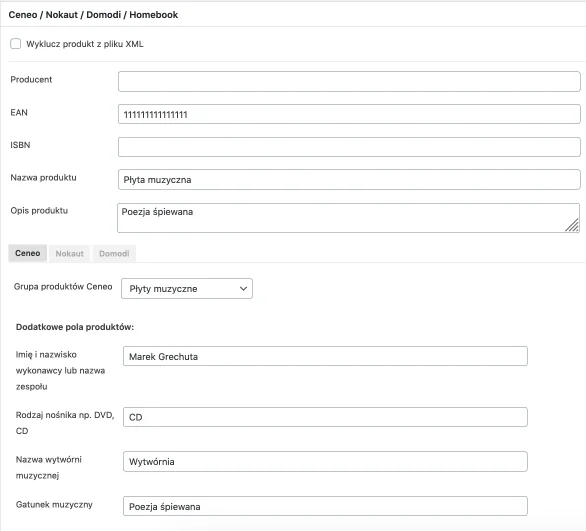Click the Rodzaj nośnika field
Screen dimensions: 586x531
click(325, 417)
